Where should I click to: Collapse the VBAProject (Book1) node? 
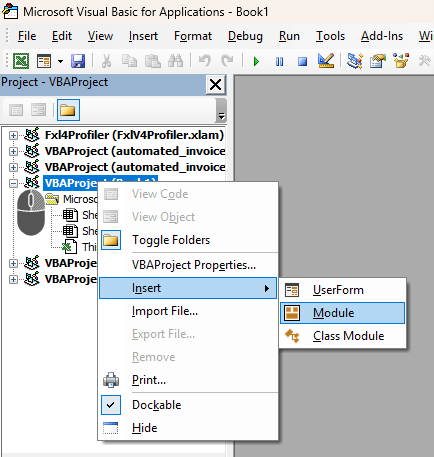13,183
